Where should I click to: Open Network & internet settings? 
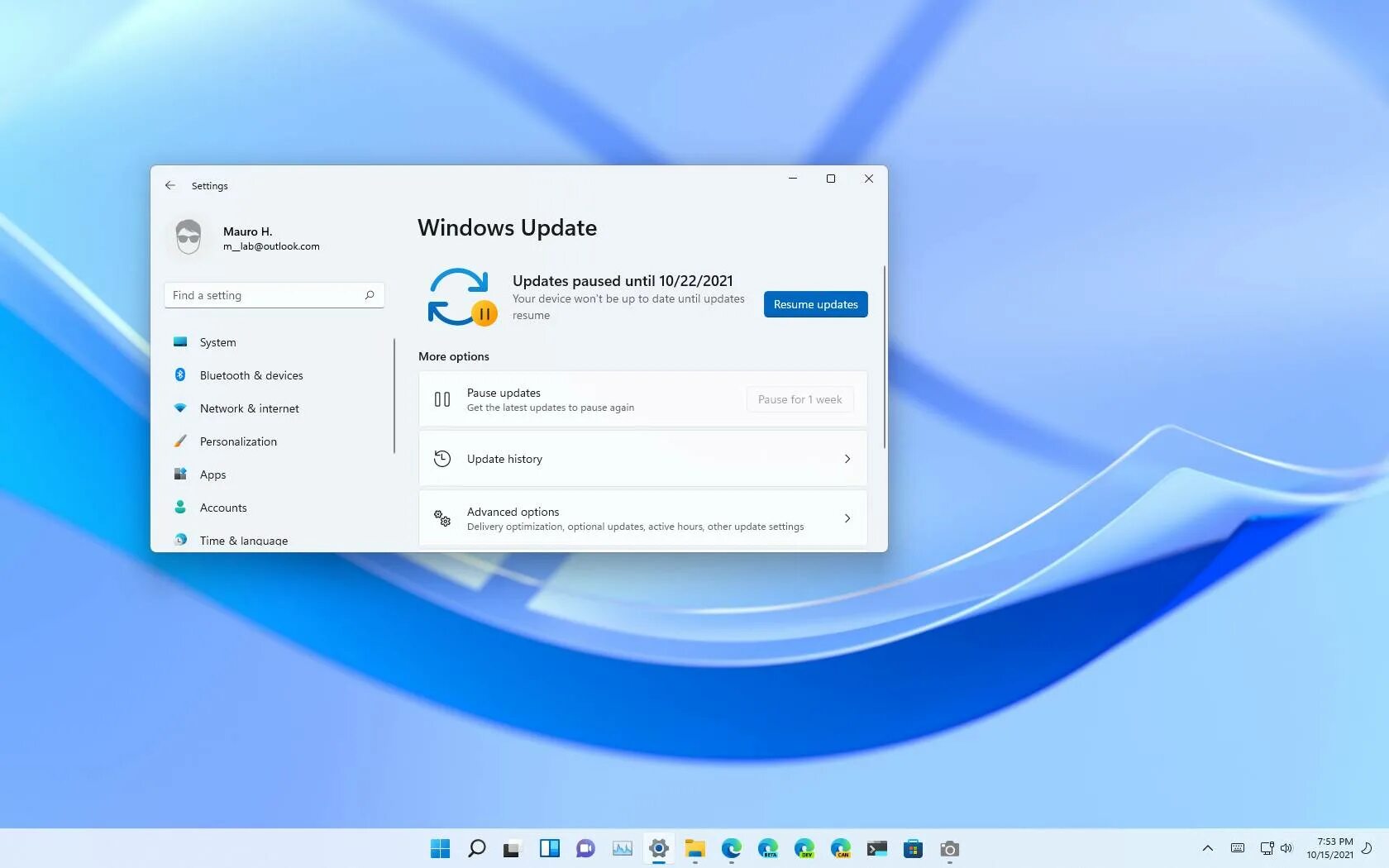[x=181, y=408]
